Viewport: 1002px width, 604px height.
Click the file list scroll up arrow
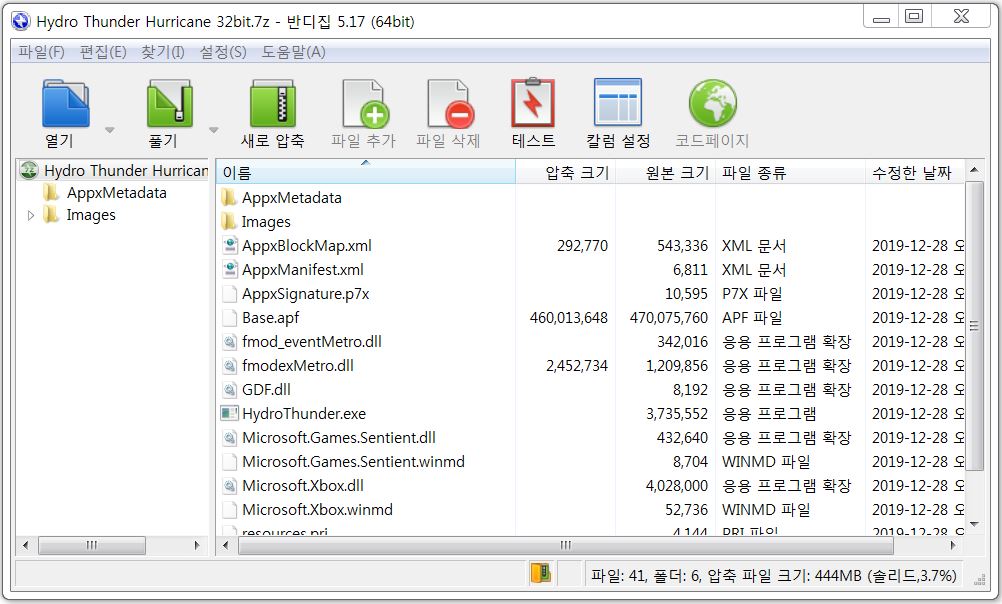click(x=974, y=170)
